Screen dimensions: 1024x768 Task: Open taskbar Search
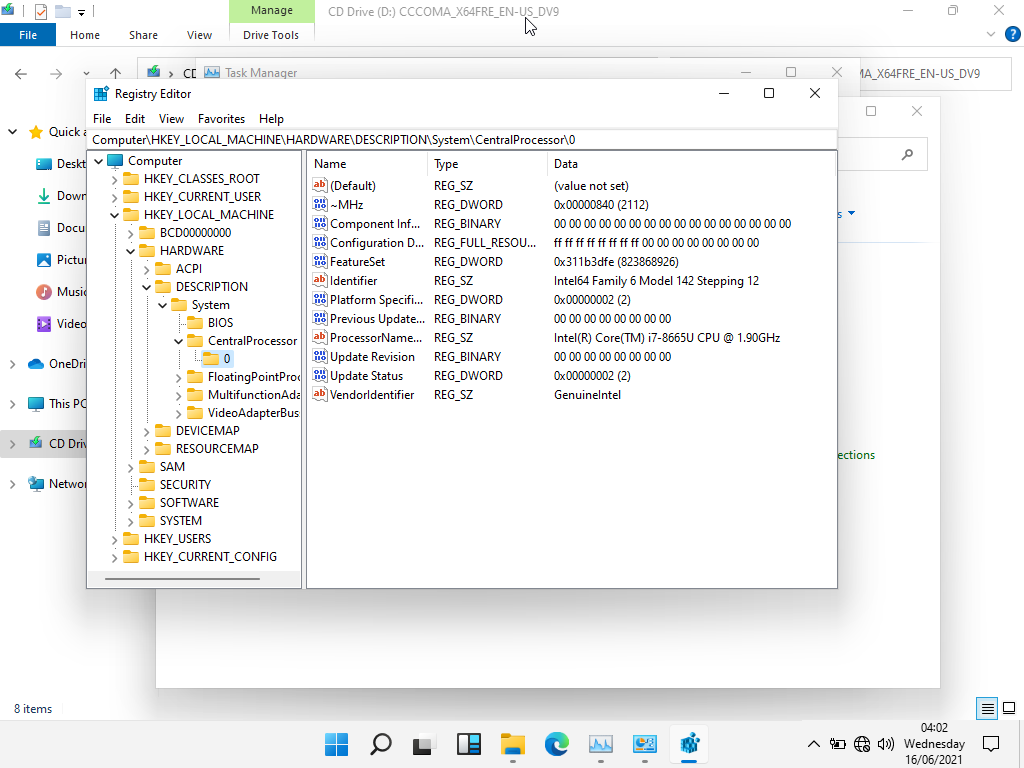click(381, 744)
